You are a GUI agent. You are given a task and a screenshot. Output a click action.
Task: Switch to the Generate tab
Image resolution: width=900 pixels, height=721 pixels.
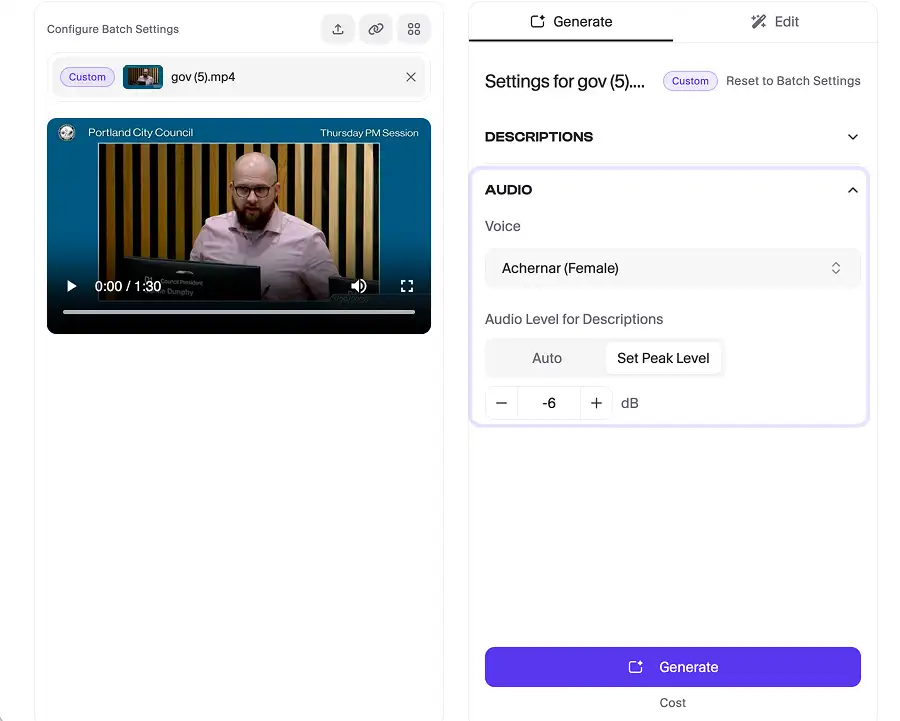click(570, 21)
